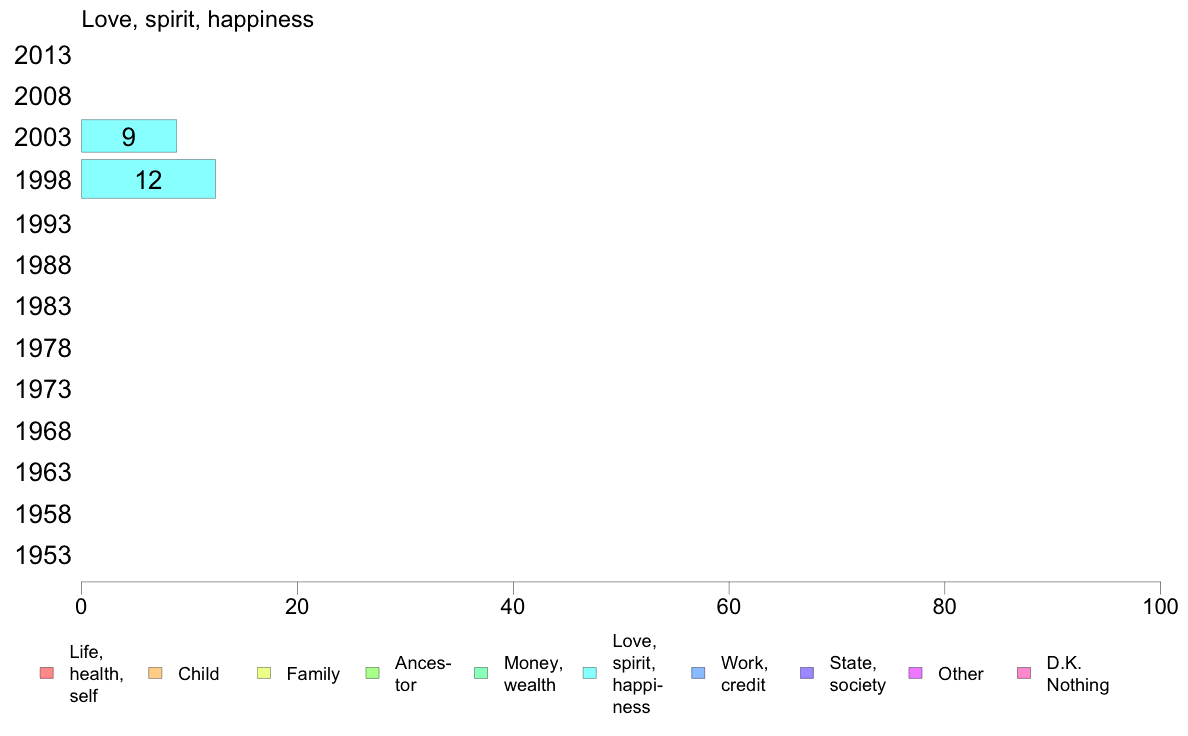
Task: Select the D.K. Nothing pink swatch
Action: point(1024,673)
